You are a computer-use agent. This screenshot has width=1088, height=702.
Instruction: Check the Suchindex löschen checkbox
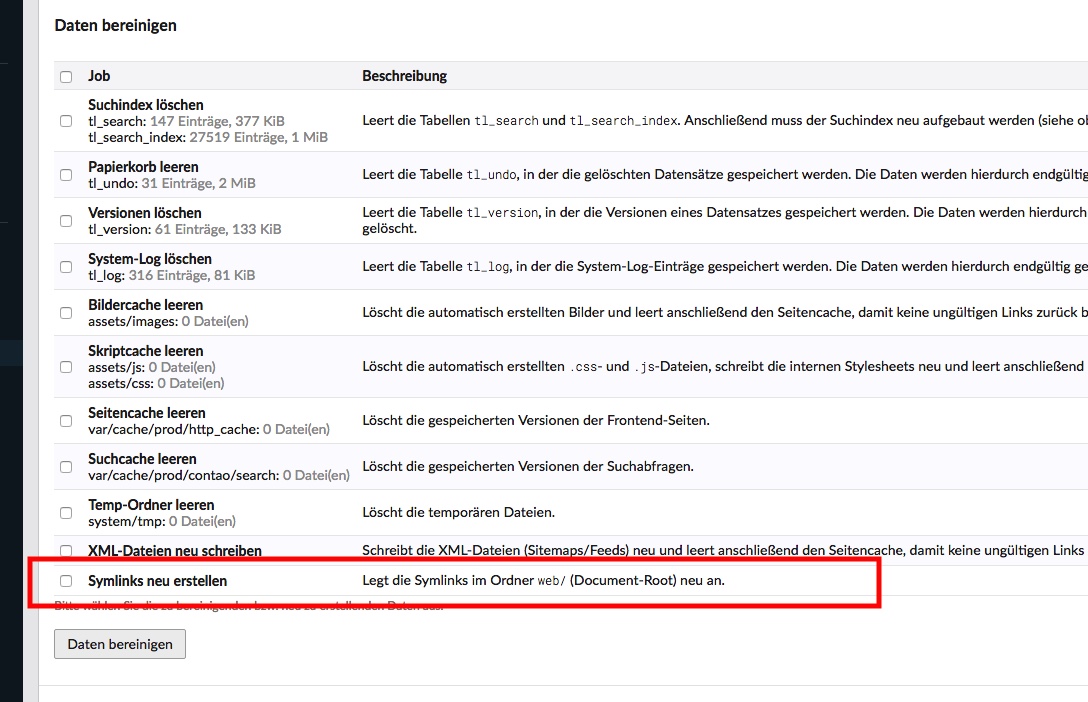[66, 121]
